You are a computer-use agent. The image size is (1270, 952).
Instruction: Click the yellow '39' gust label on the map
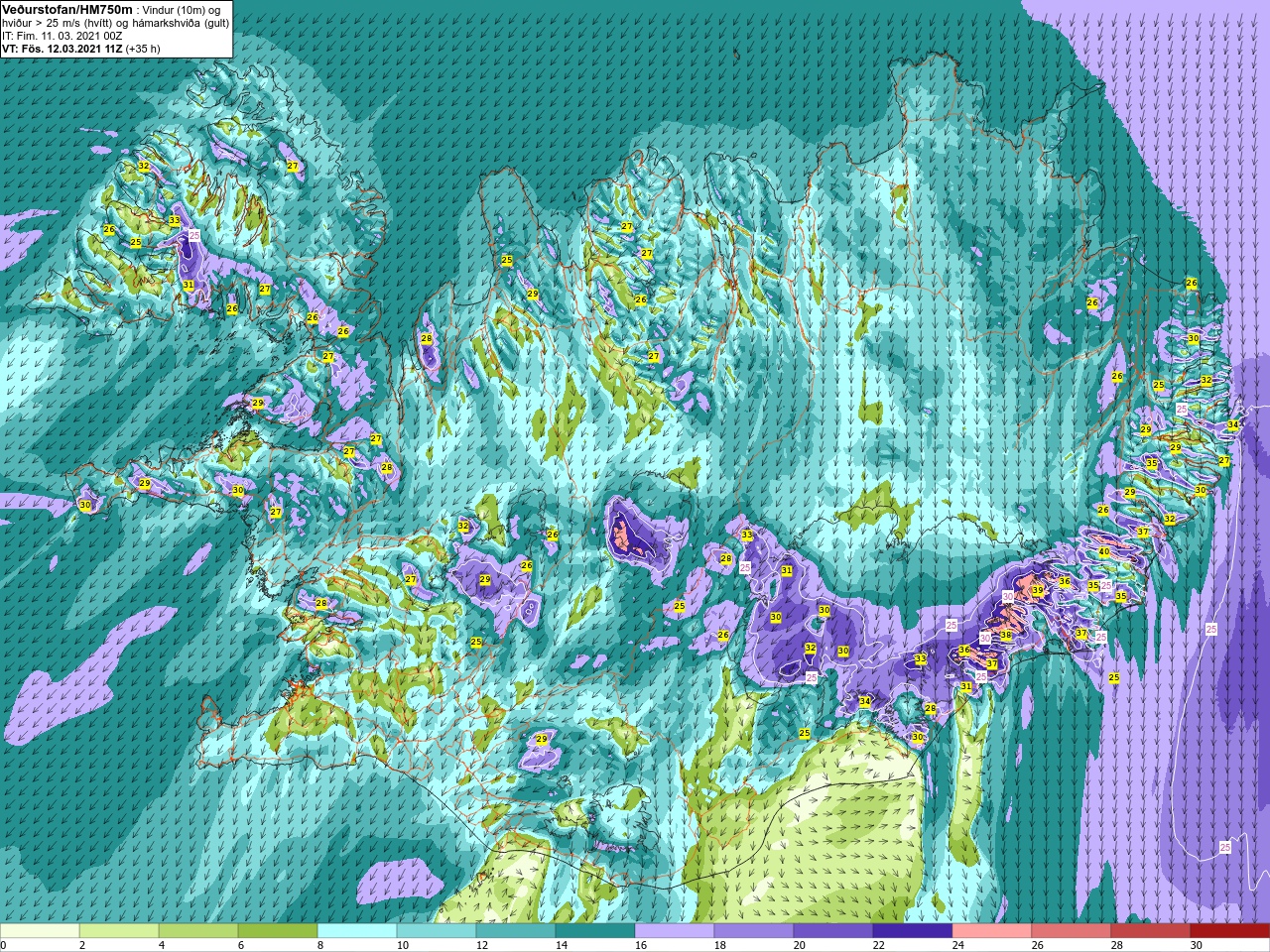pyautogui.click(x=1037, y=590)
